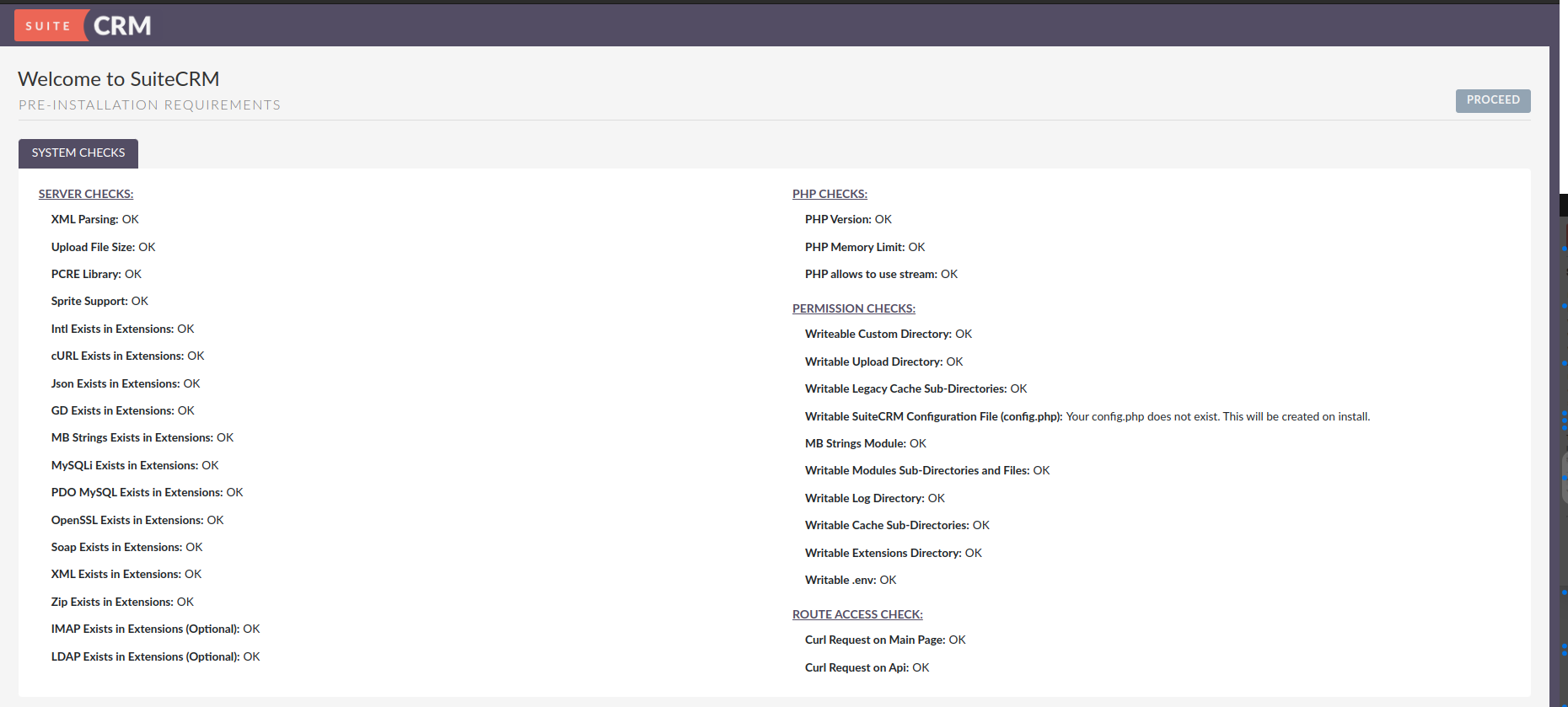Viewport: 1568px width, 707px height.
Task: Click OpenSSL Exists in Extensions row
Action: coord(137,520)
